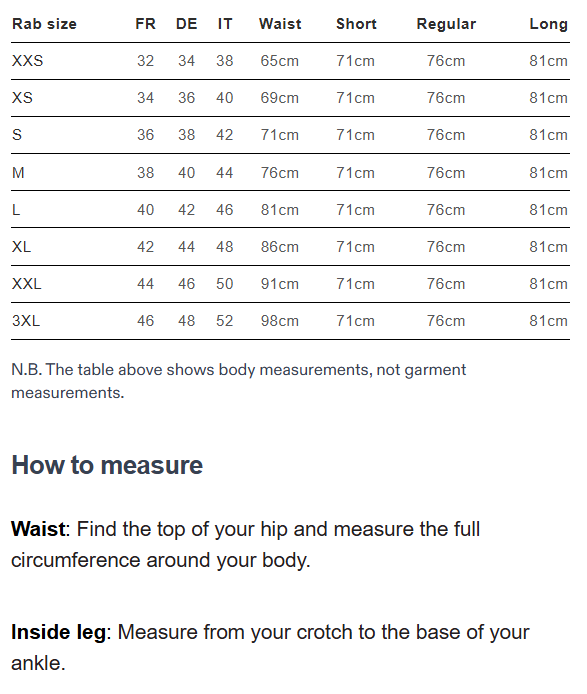Click the 81cm Long value for L
This screenshot has height=694, width=587.
[548, 209]
